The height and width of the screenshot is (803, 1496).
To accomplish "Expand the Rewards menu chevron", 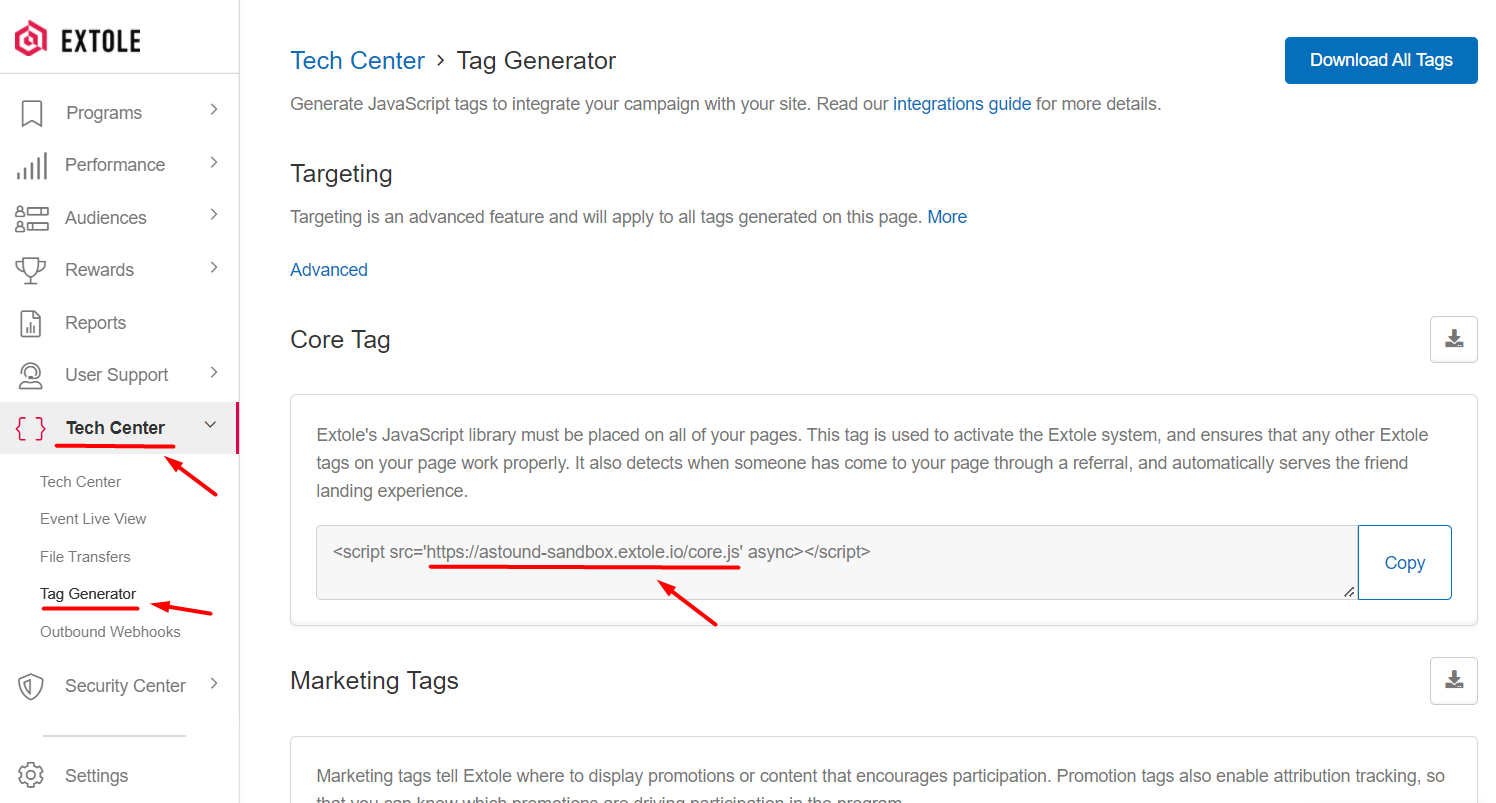I will pyautogui.click(x=213, y=267).
